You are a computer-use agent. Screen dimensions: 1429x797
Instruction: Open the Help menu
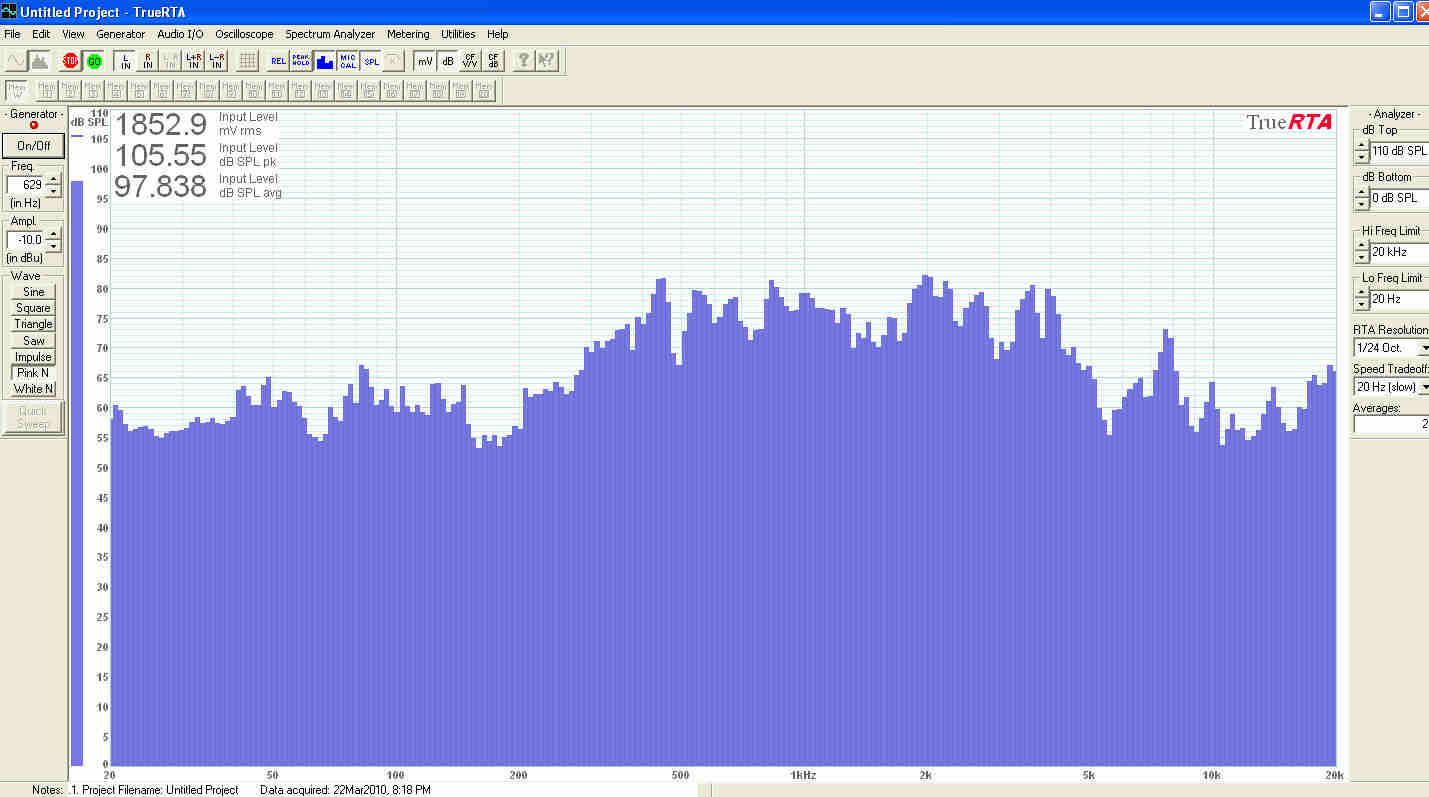coord(497,34)
